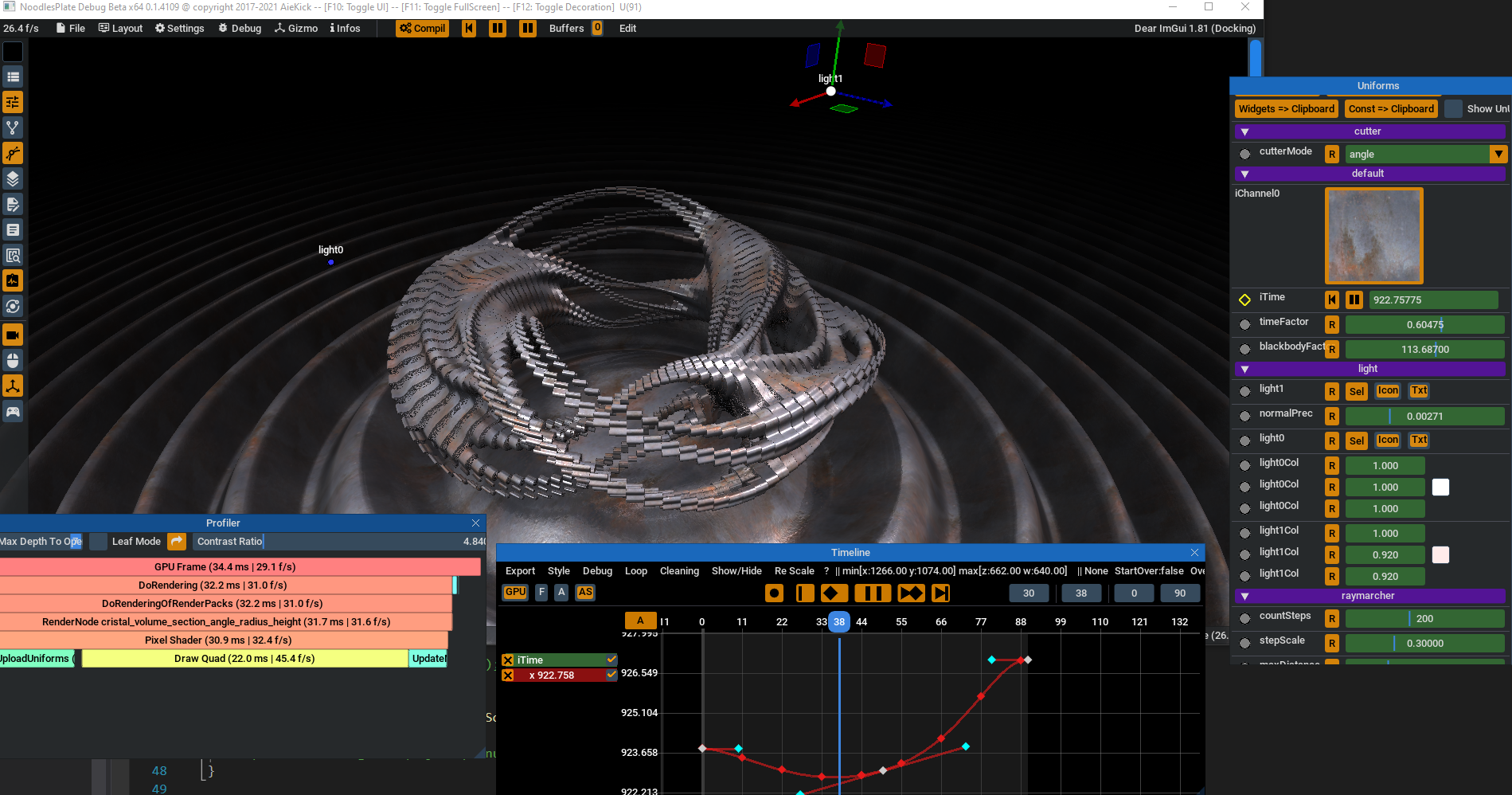Open the Gizmo menu
The width and height of the screenshot is (1512, 795).
click(296, 29)
